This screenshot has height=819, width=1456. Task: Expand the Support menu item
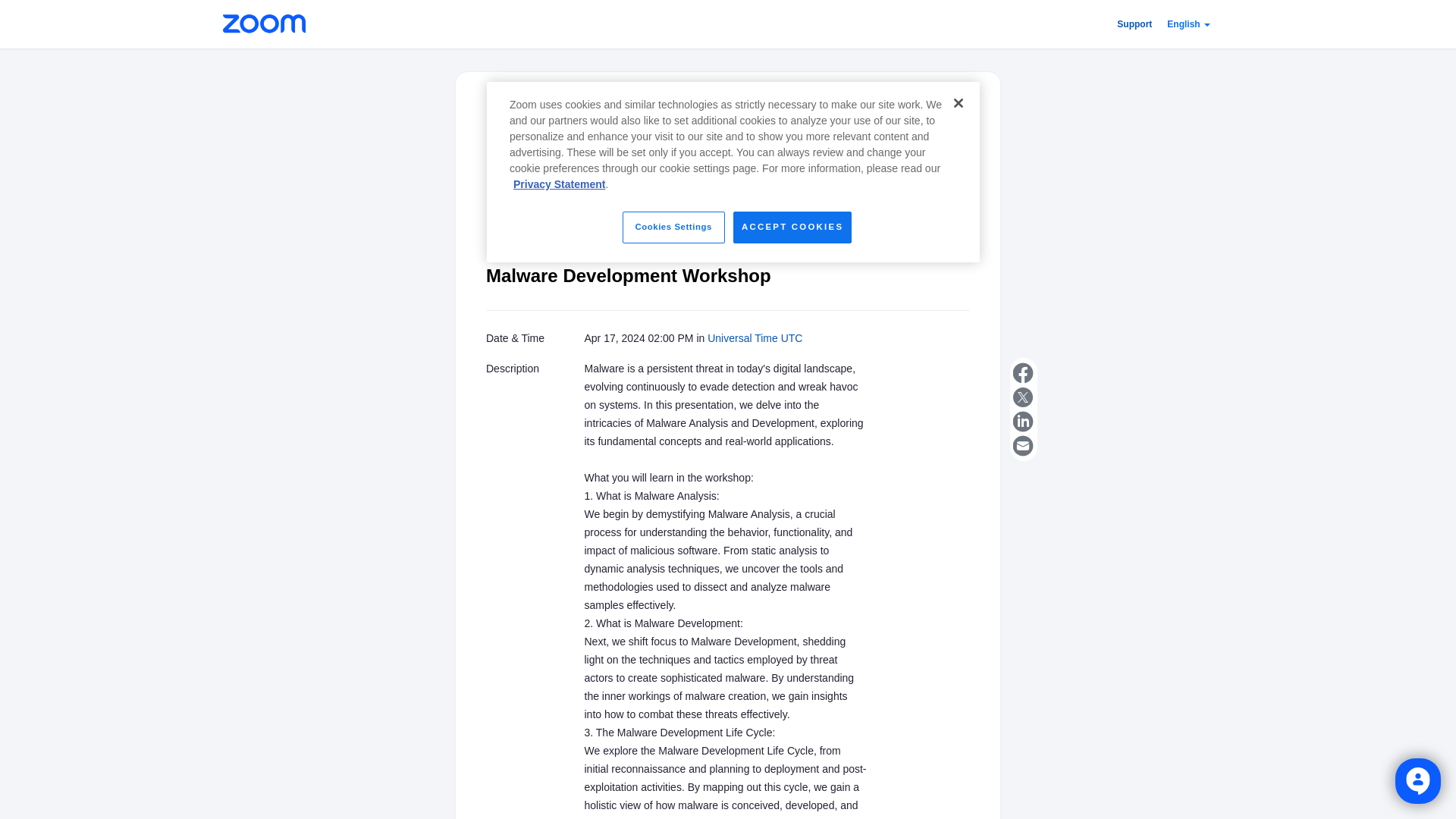1135,24
